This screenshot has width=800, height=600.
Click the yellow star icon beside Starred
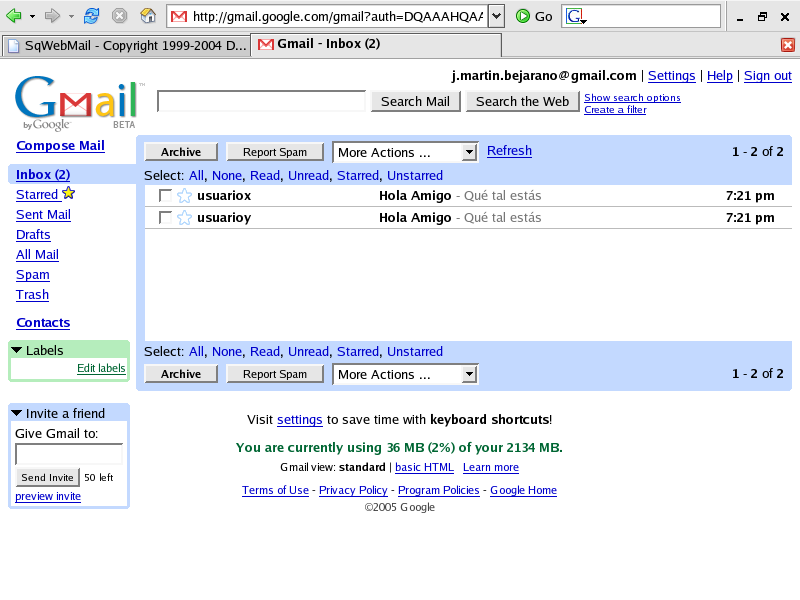tap(68, 193)
